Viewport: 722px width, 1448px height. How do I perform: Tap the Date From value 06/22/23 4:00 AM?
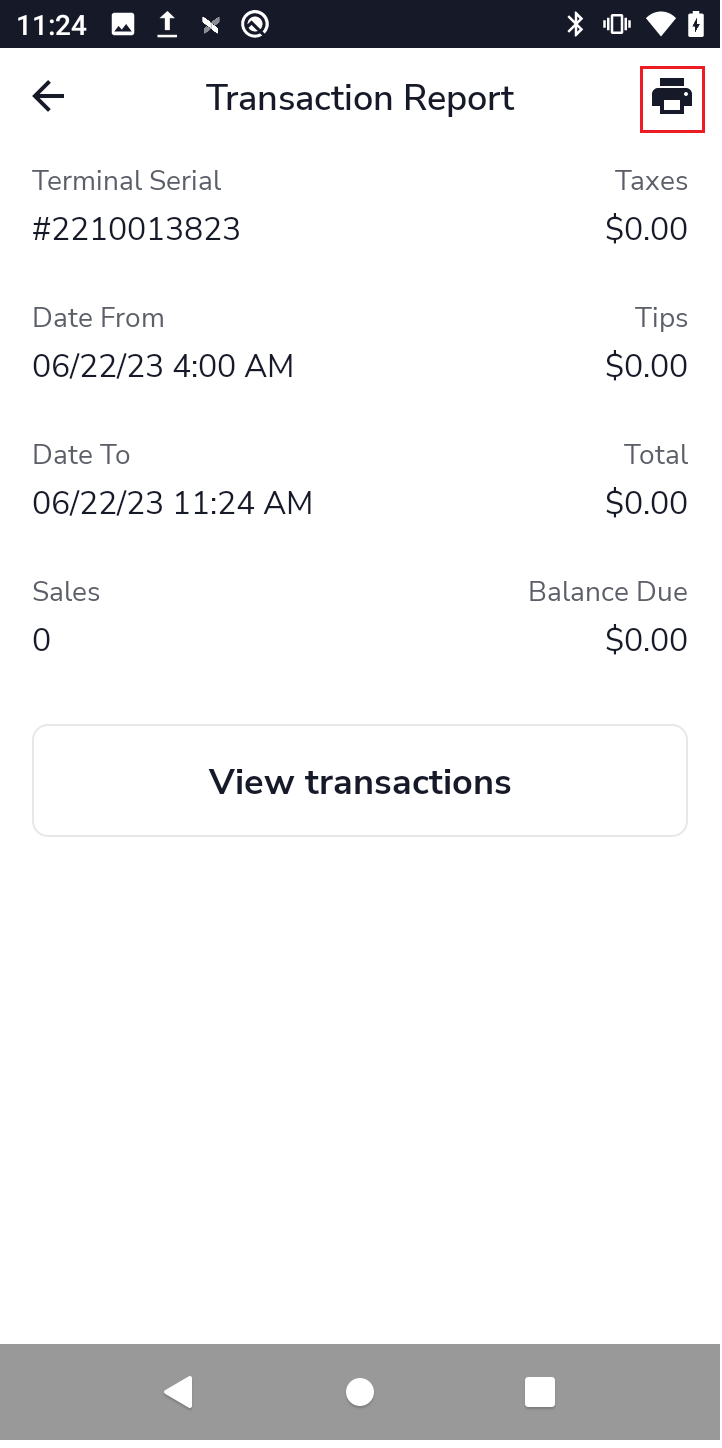point(163,366)
